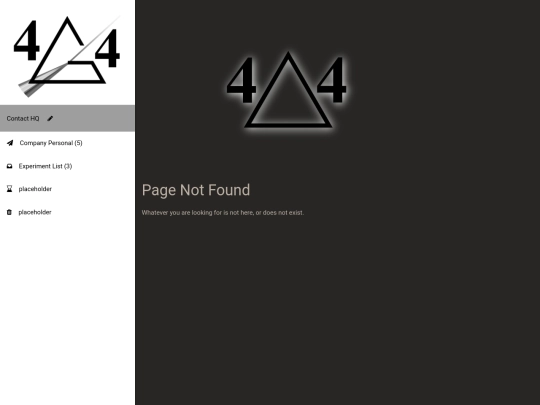
Task: Click the inbox icon beside Experiment List
Action: (9, 166)
